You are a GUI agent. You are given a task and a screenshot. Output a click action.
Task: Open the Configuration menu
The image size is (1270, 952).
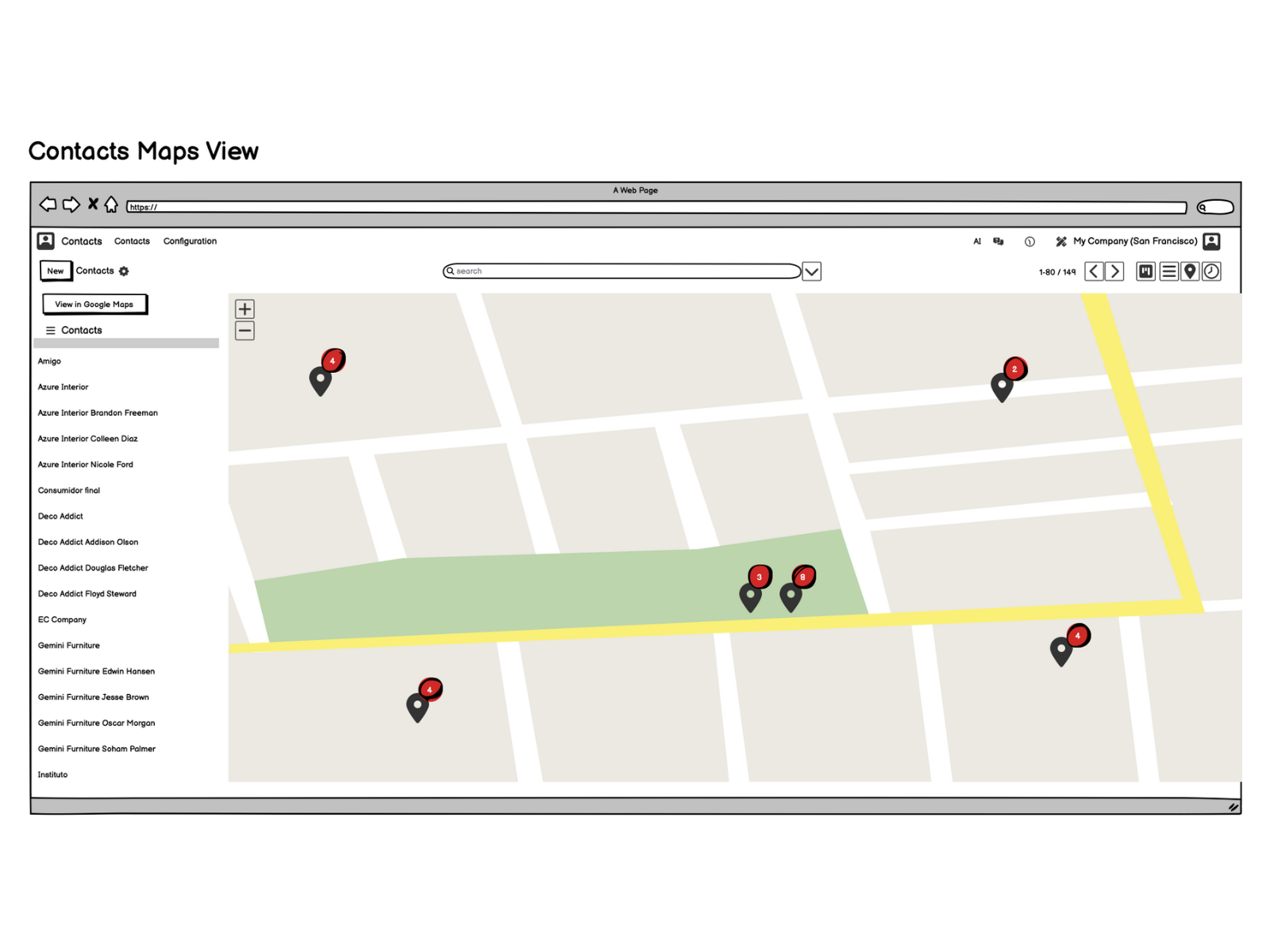(190, 241)
